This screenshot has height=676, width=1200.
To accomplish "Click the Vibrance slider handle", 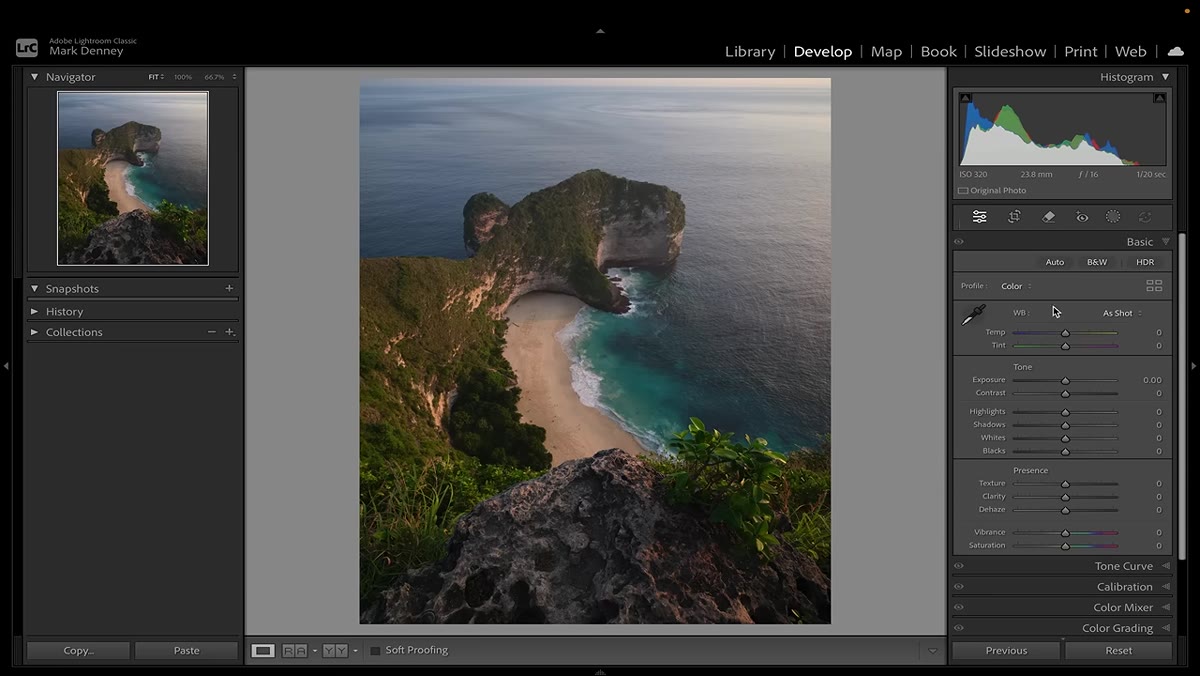I will point(1065,533).
